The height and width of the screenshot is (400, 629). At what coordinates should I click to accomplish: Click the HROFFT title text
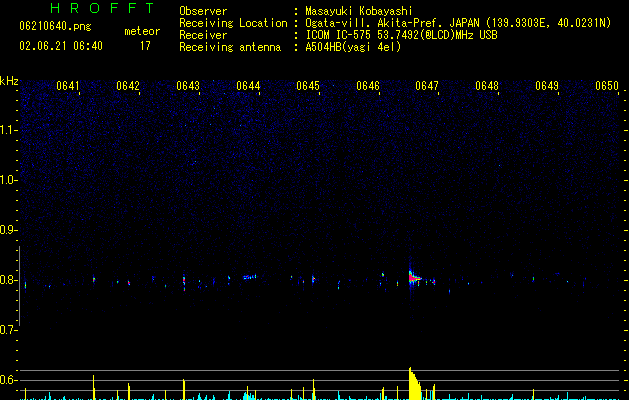(102, 8)
